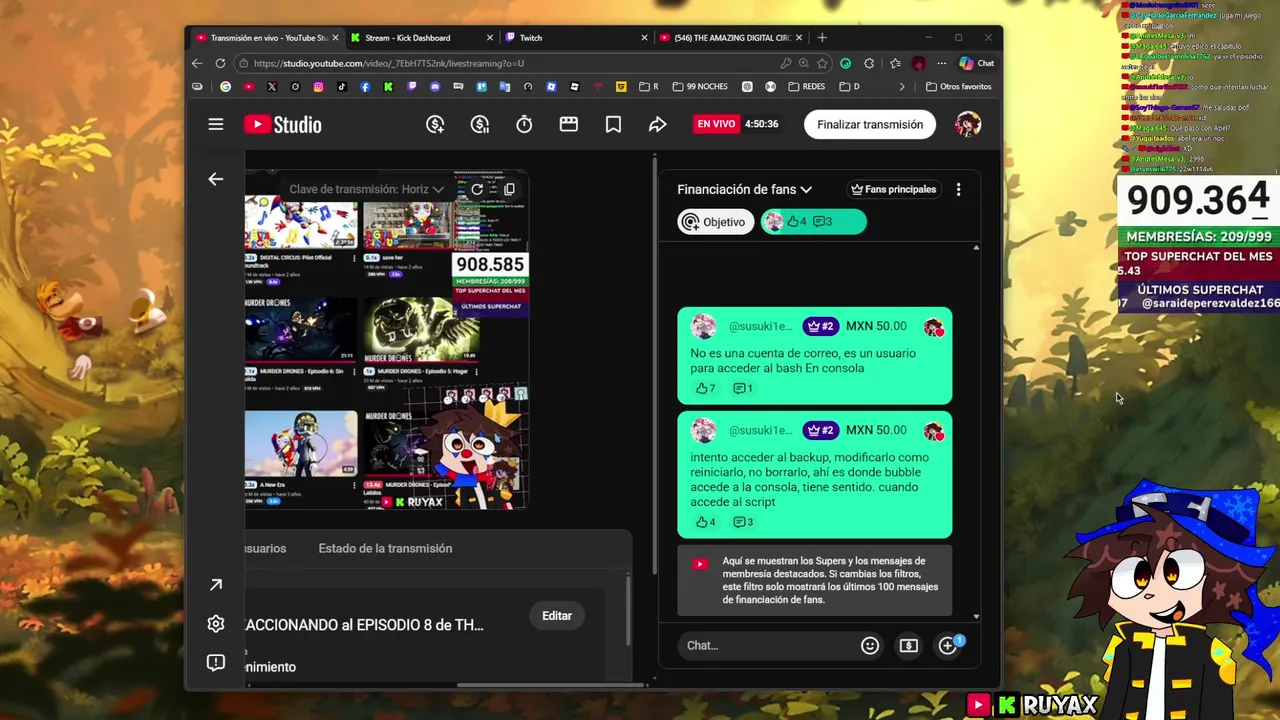Switch to THE AMAZING DIGITAL CIRCUS tab
The width and height of the screenshot is (1280, 720).
(730, 38)
